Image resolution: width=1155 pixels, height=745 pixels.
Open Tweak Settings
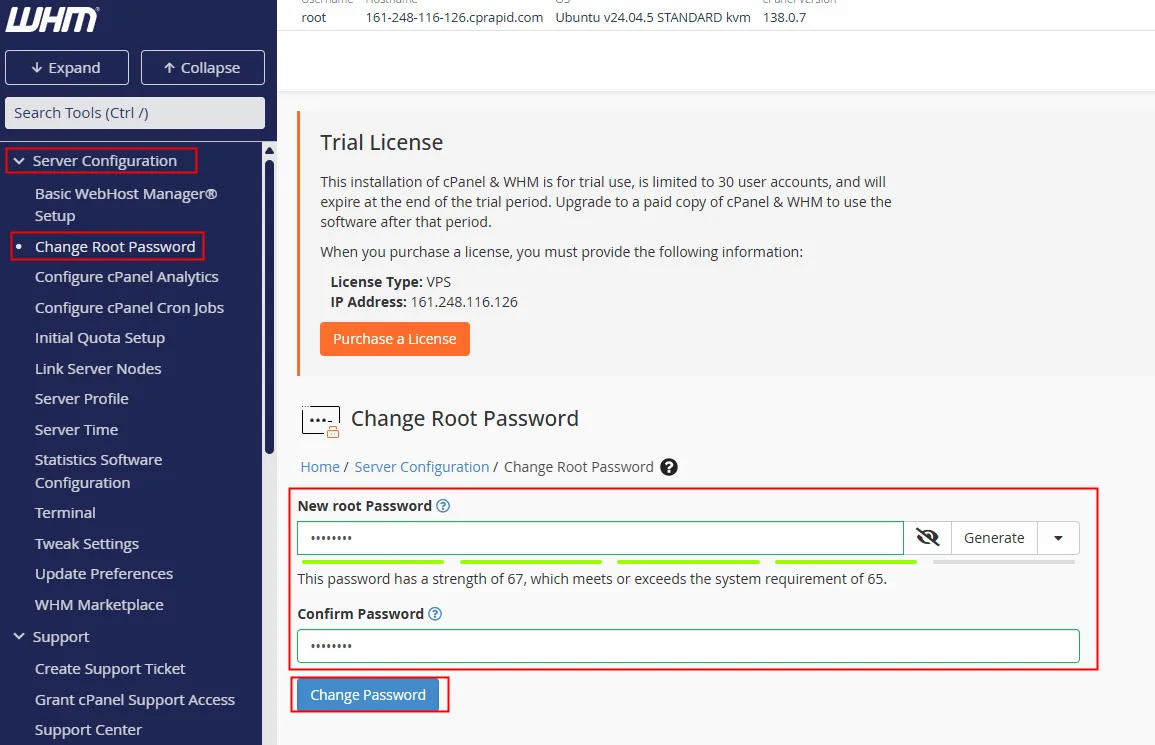point(87,544)
